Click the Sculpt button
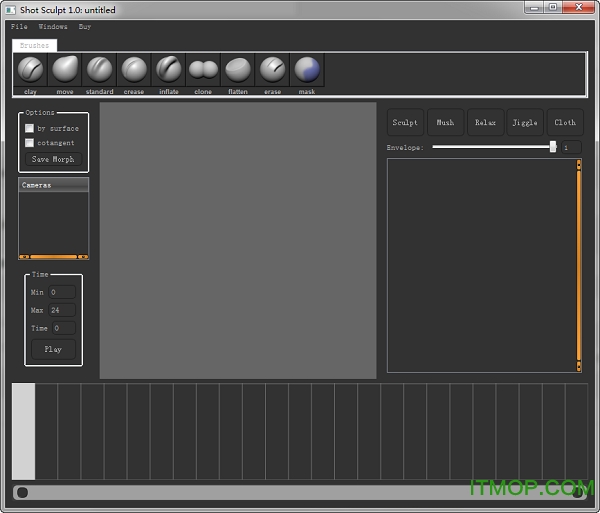 point(405,122)
